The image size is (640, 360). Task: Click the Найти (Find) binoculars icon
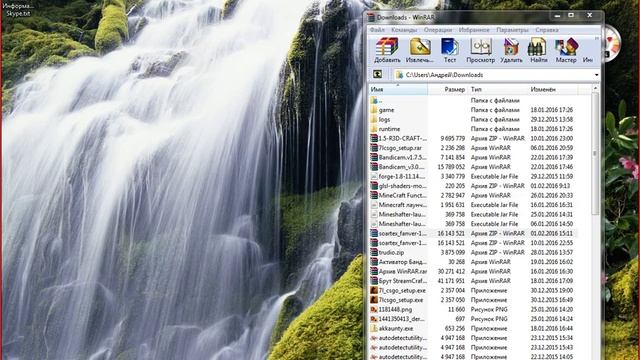538,50
